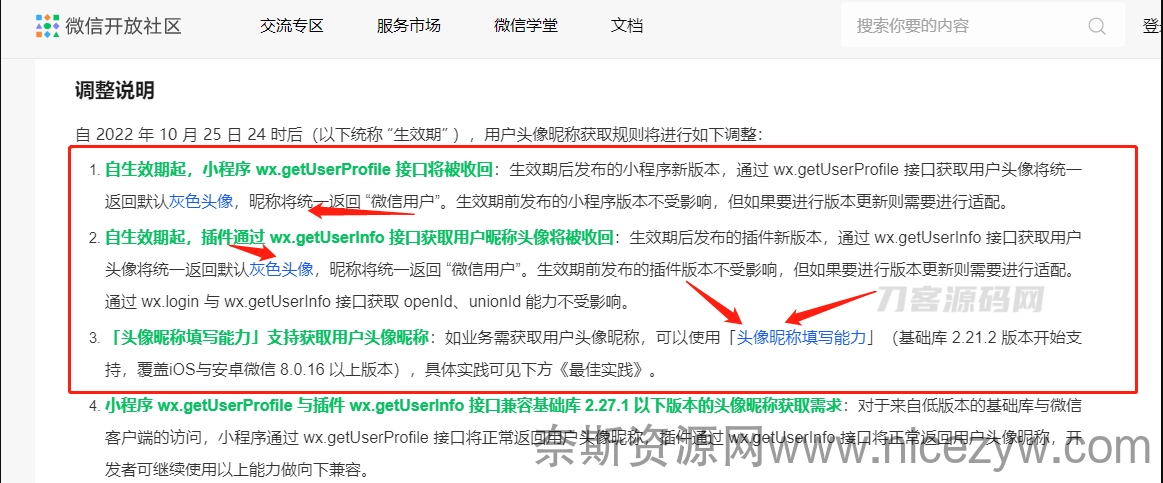Click the line 通过 wx.login 与 wx.getUserInfo 接口获取 openId

[x=367, y=302]
